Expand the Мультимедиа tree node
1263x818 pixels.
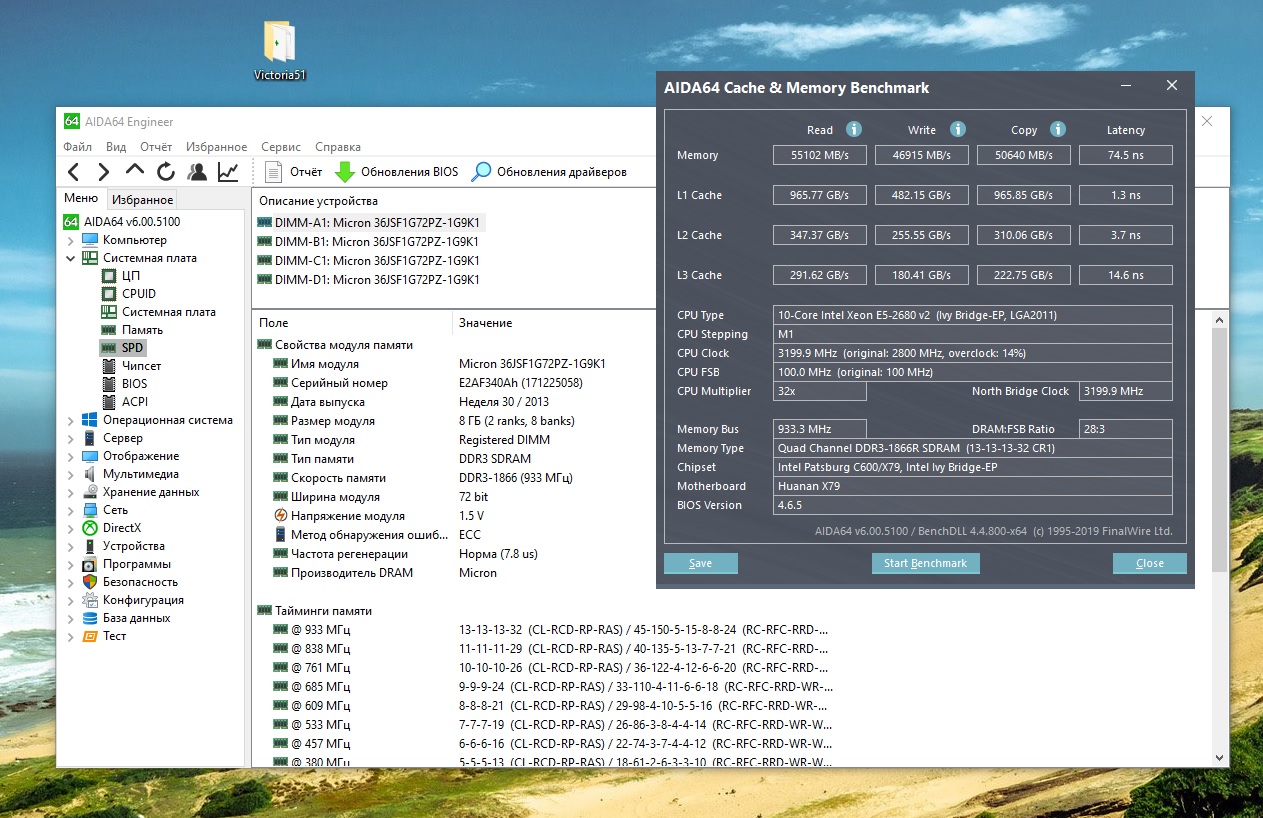[x=70, y=474]
